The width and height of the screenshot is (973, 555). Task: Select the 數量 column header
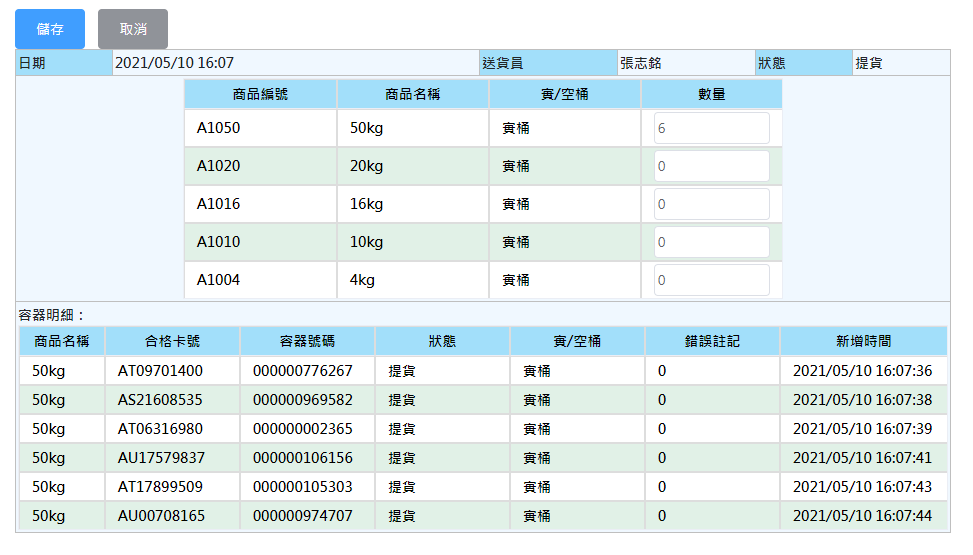coord(712,94)
